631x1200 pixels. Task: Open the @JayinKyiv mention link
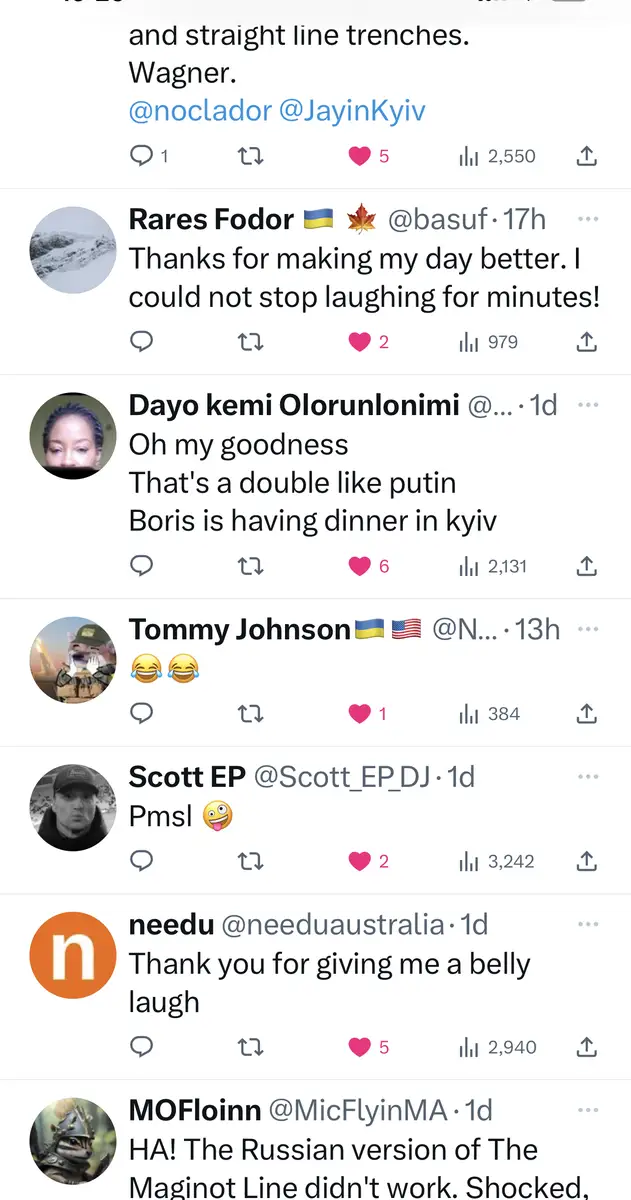pos(352,111)
